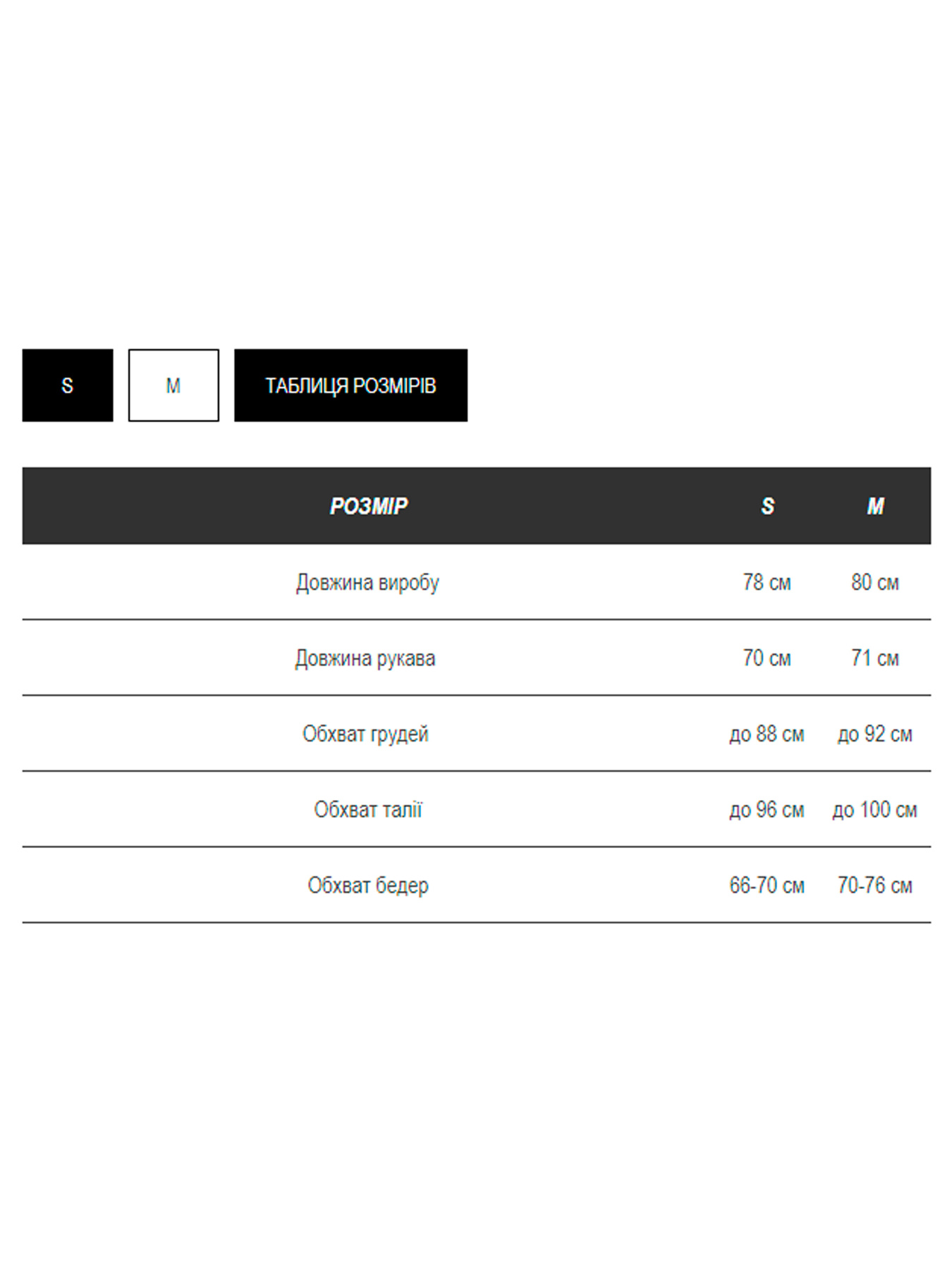Image resolution: width=952 pixels, height=1270 pixels.
Task: Click the Обхват талії row label
Action: pyautogui.click(x=367, y=809)
